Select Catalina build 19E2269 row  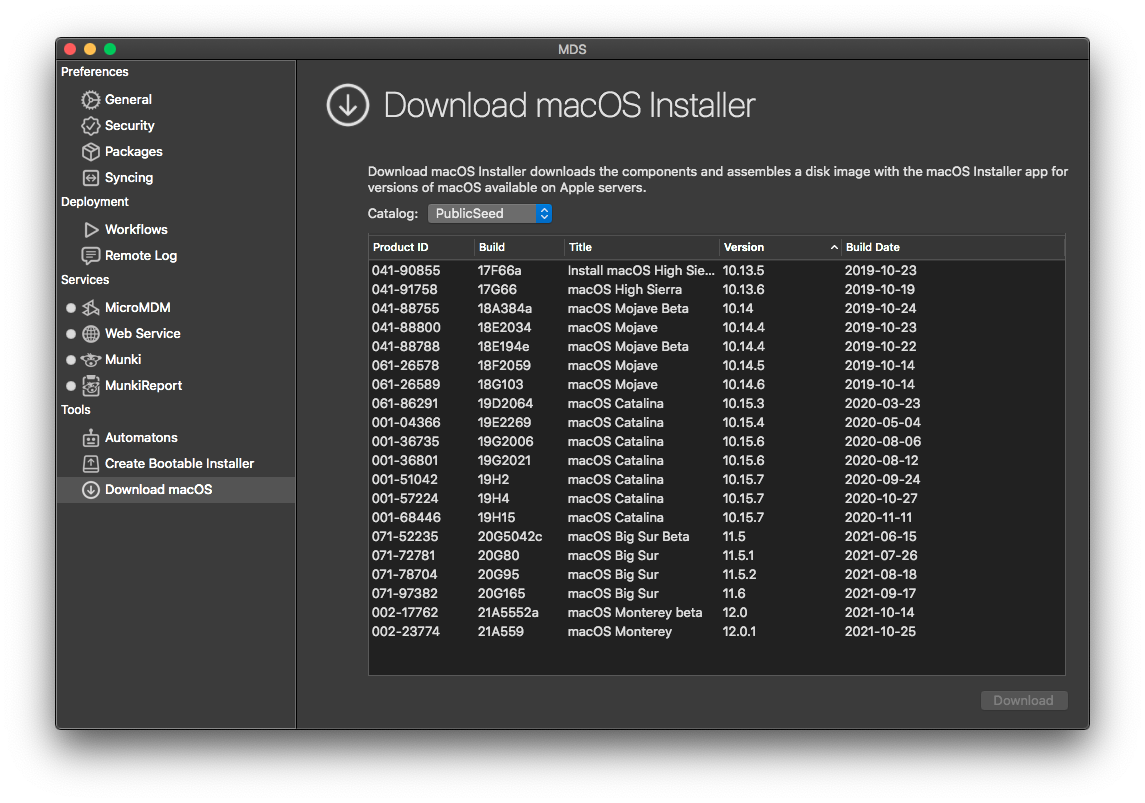(716, 422)
